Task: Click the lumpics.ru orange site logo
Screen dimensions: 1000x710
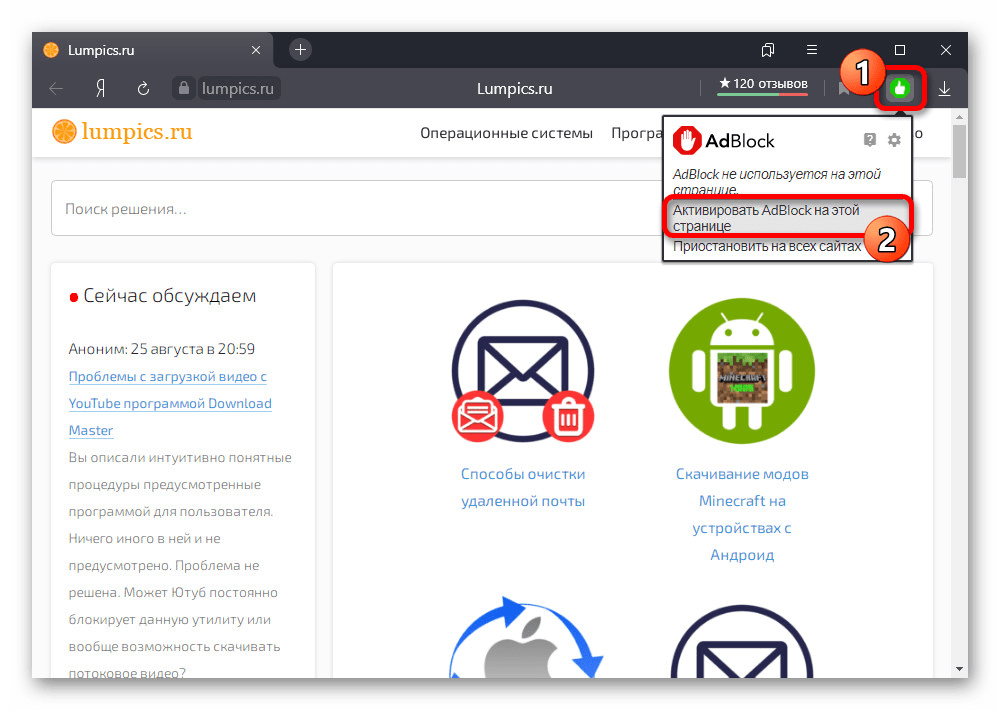Action: [122, 131]
